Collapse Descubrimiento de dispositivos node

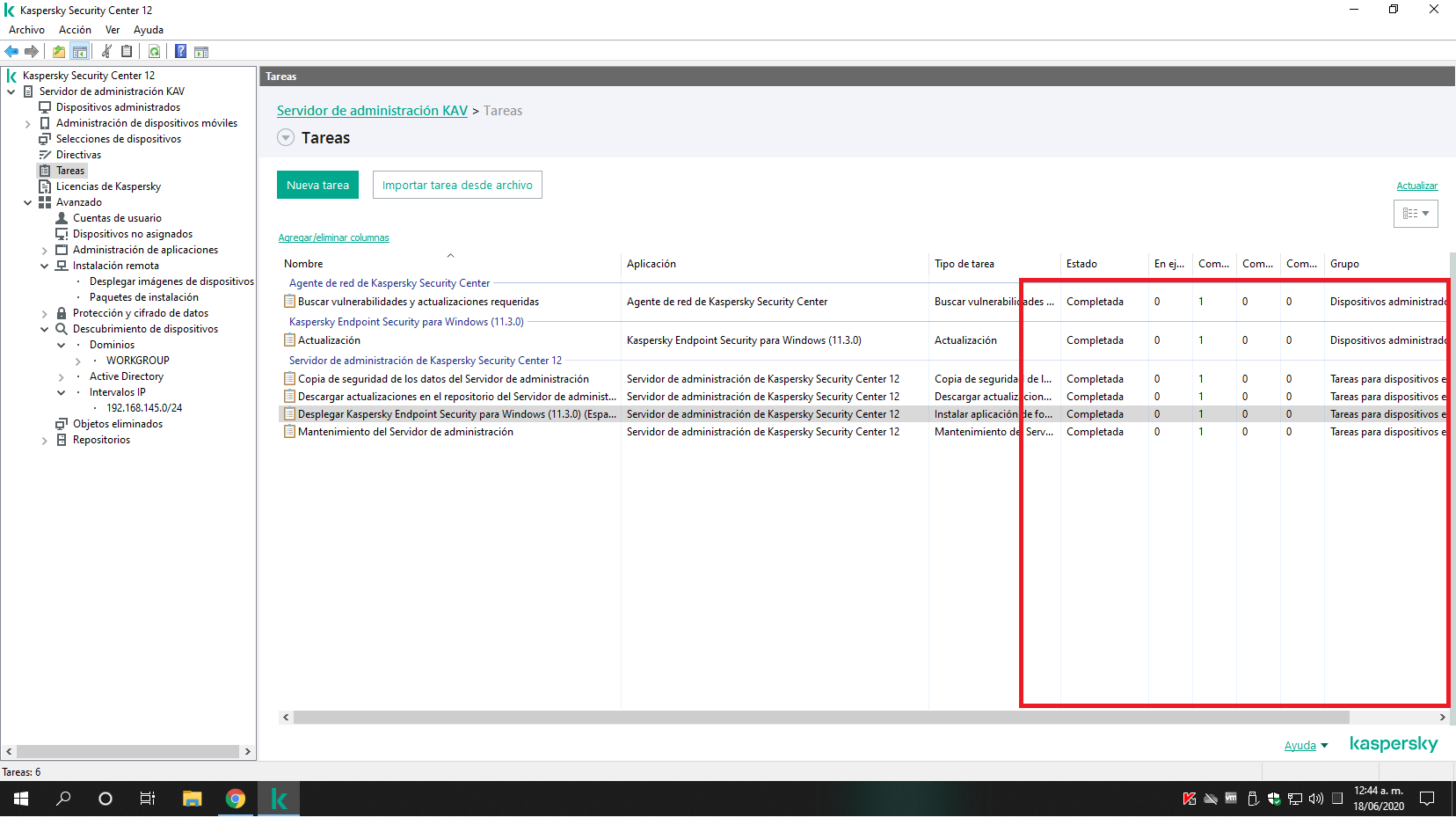(x=45, y=329)
